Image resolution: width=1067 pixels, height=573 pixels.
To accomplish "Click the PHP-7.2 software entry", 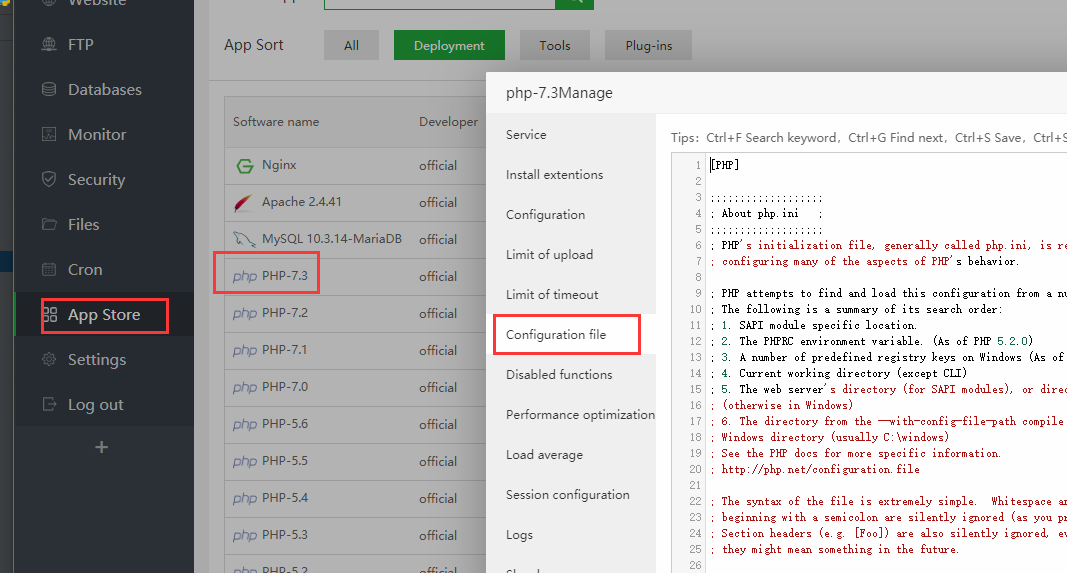I will 284,314.
